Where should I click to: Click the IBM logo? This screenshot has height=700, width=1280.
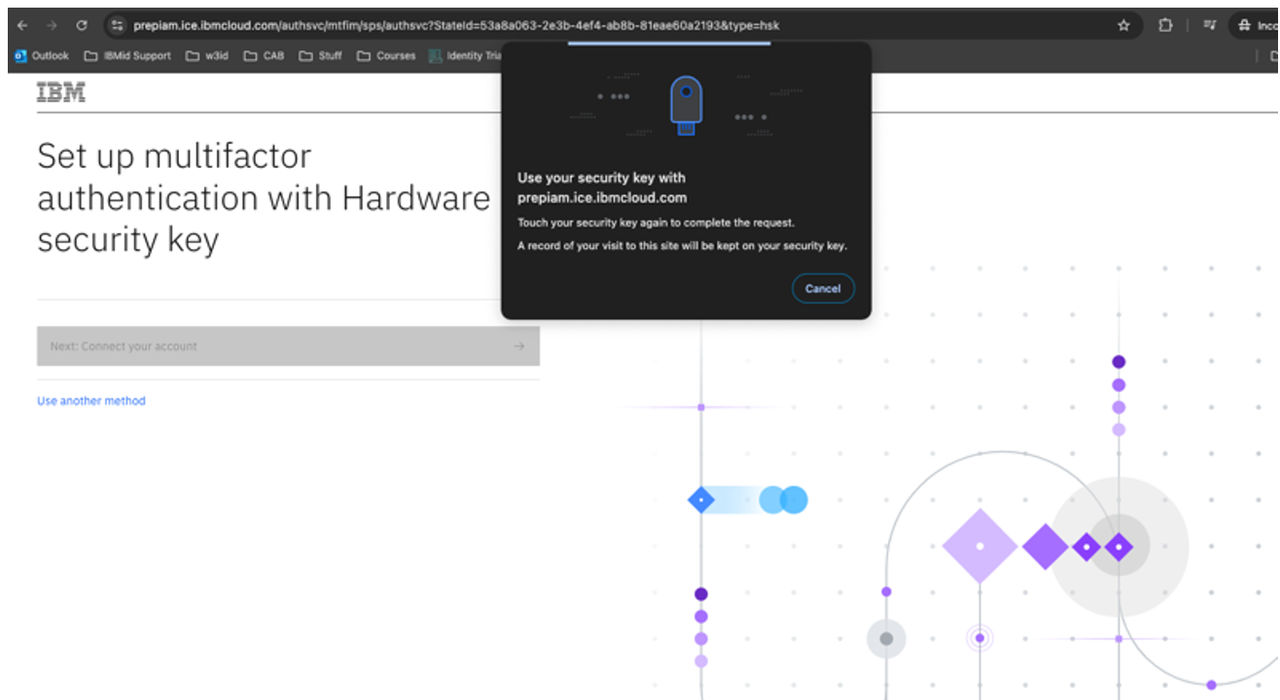point(61,93)
